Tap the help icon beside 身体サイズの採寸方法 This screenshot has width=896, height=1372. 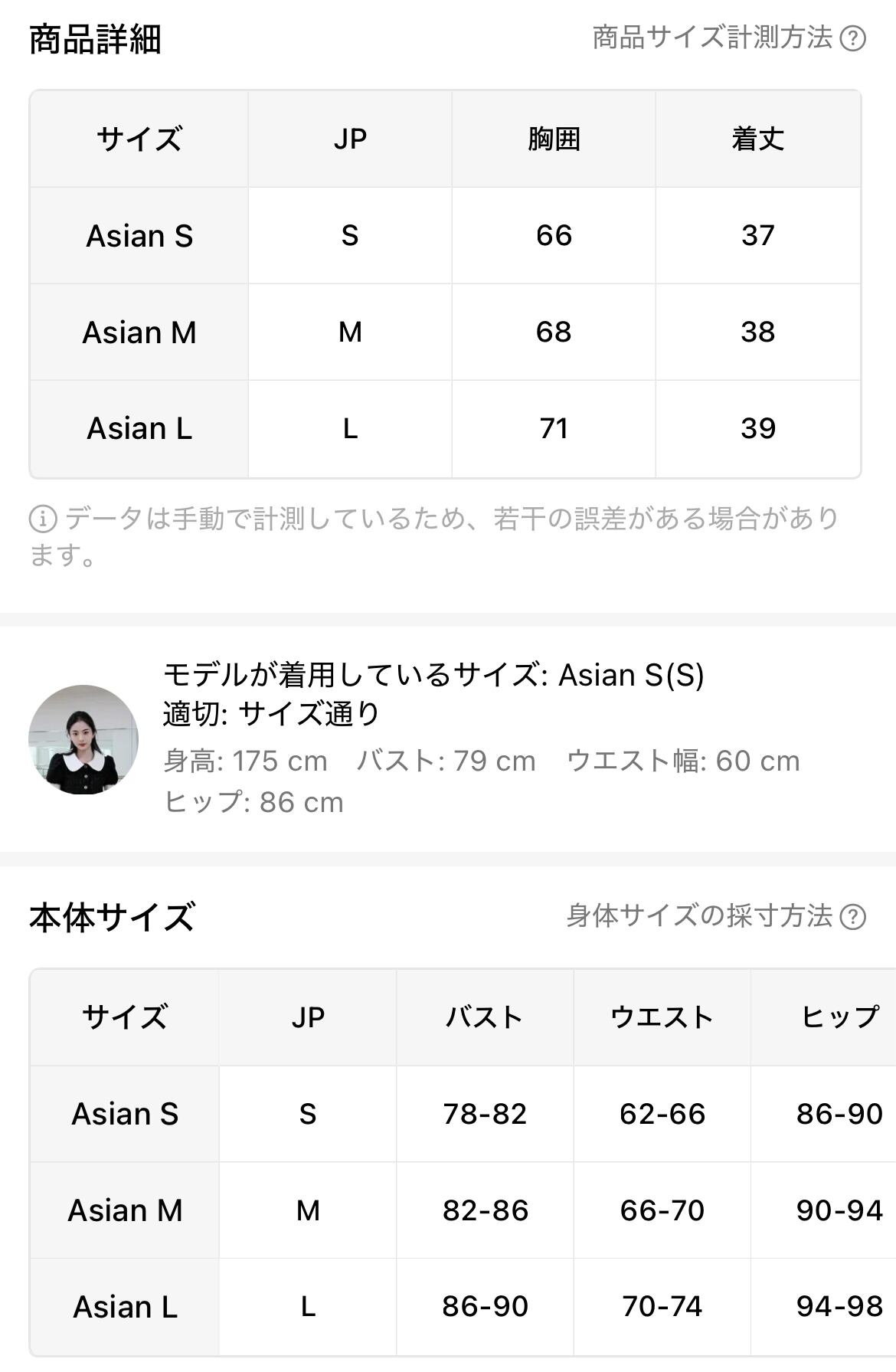click(852, 916)
